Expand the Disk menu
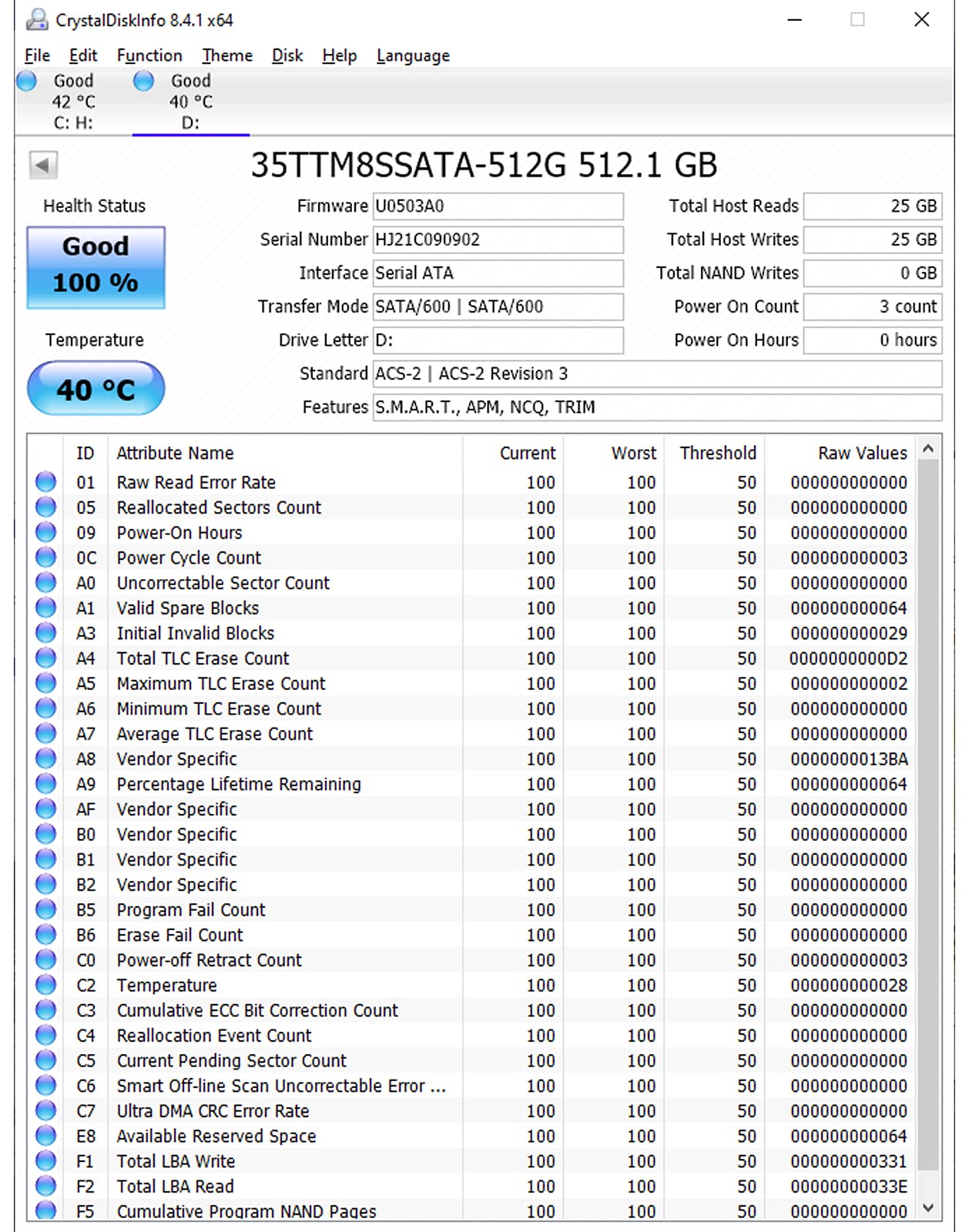This screenshot has height=1232, width=969. [287, 55]
